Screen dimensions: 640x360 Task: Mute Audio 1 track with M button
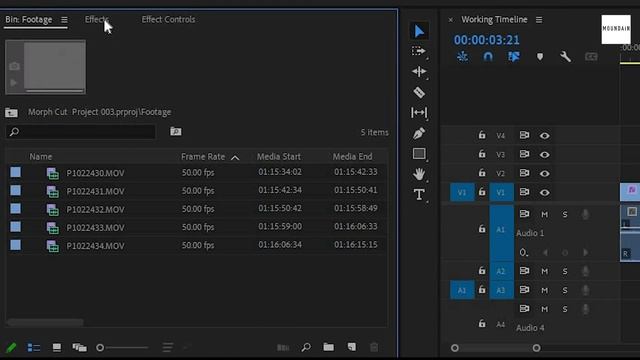544,214
